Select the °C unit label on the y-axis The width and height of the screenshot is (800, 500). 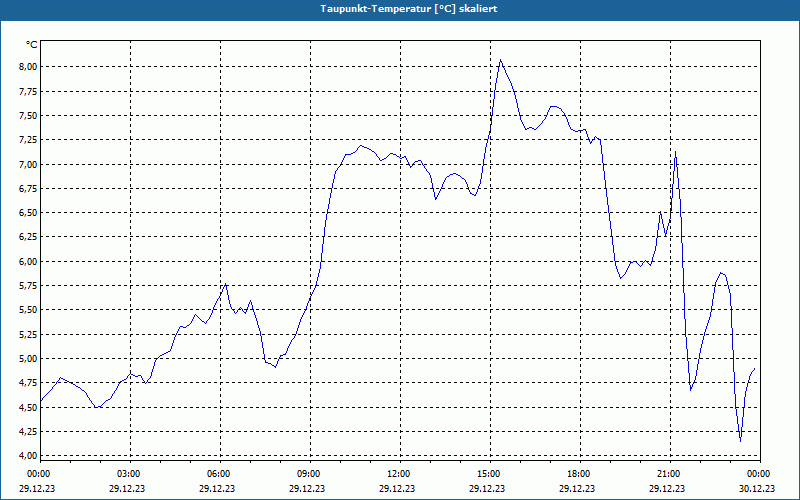coord(32,45)
